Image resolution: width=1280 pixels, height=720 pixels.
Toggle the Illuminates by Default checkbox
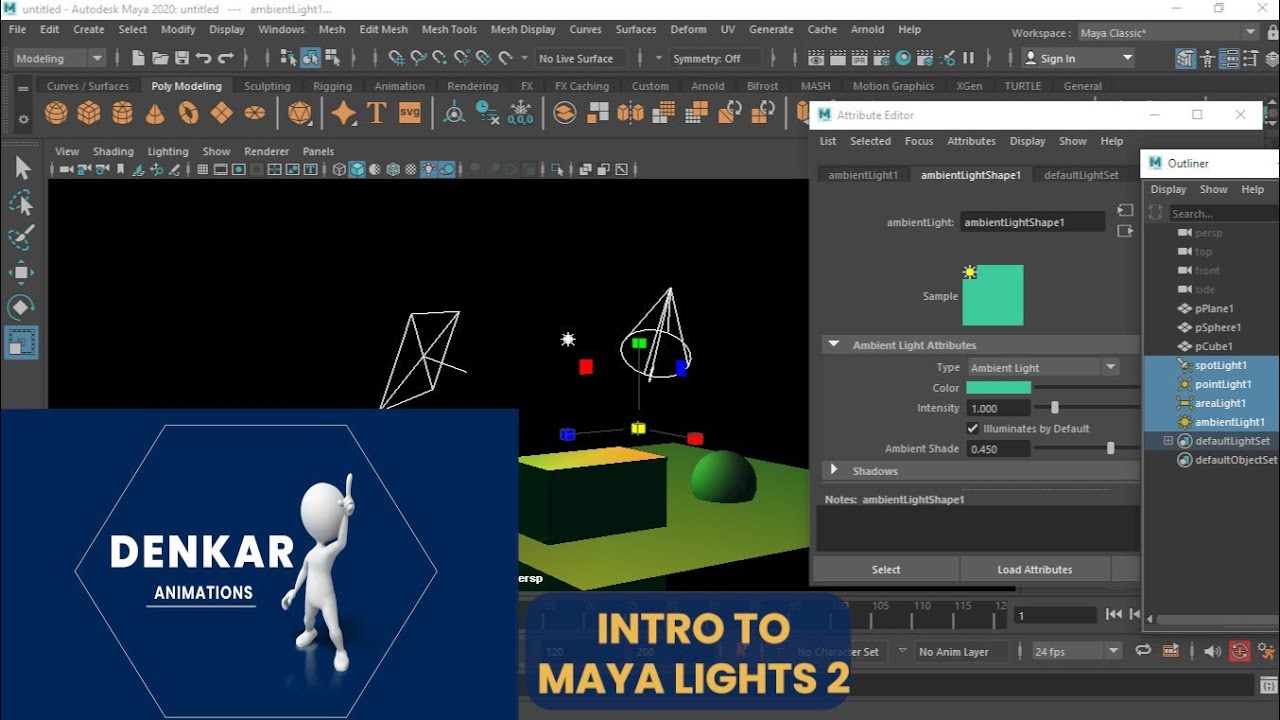click(973, 428)
